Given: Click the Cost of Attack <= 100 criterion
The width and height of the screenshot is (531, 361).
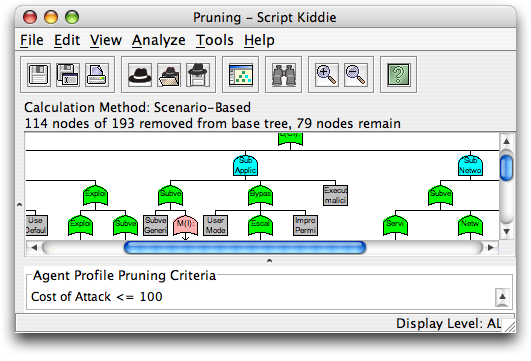Looking at the screenshot, I should tap(97, 297).
